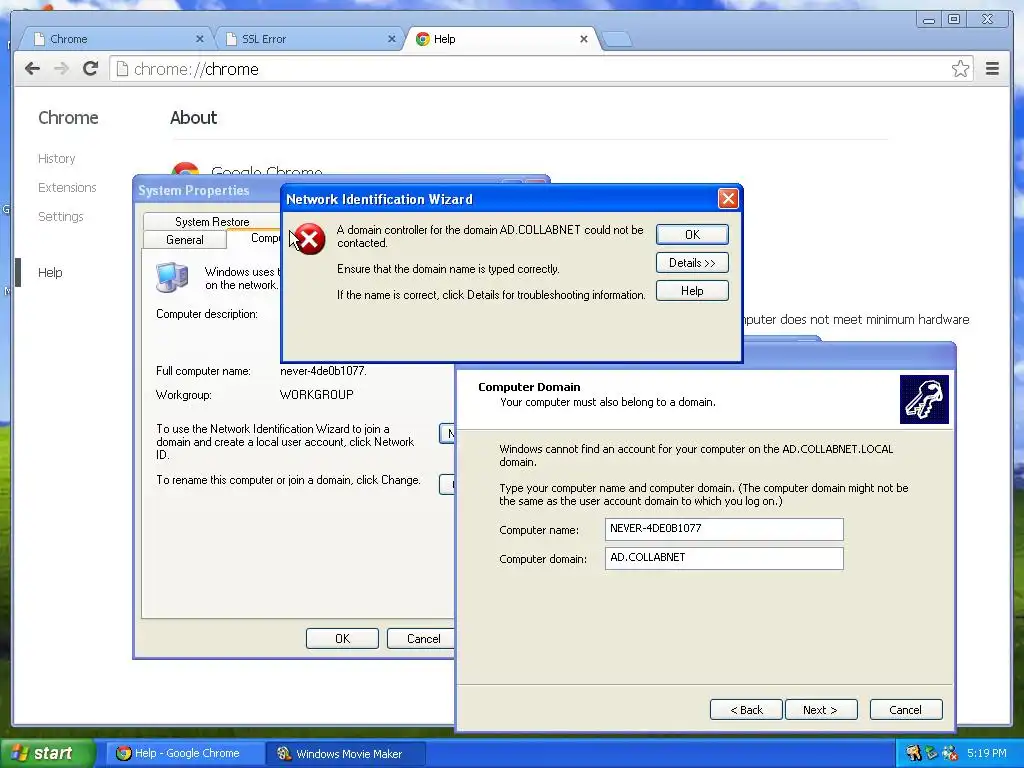Click the third system tray icon
This screenshot has height=768, width=1024.
(x=950, y=753)
